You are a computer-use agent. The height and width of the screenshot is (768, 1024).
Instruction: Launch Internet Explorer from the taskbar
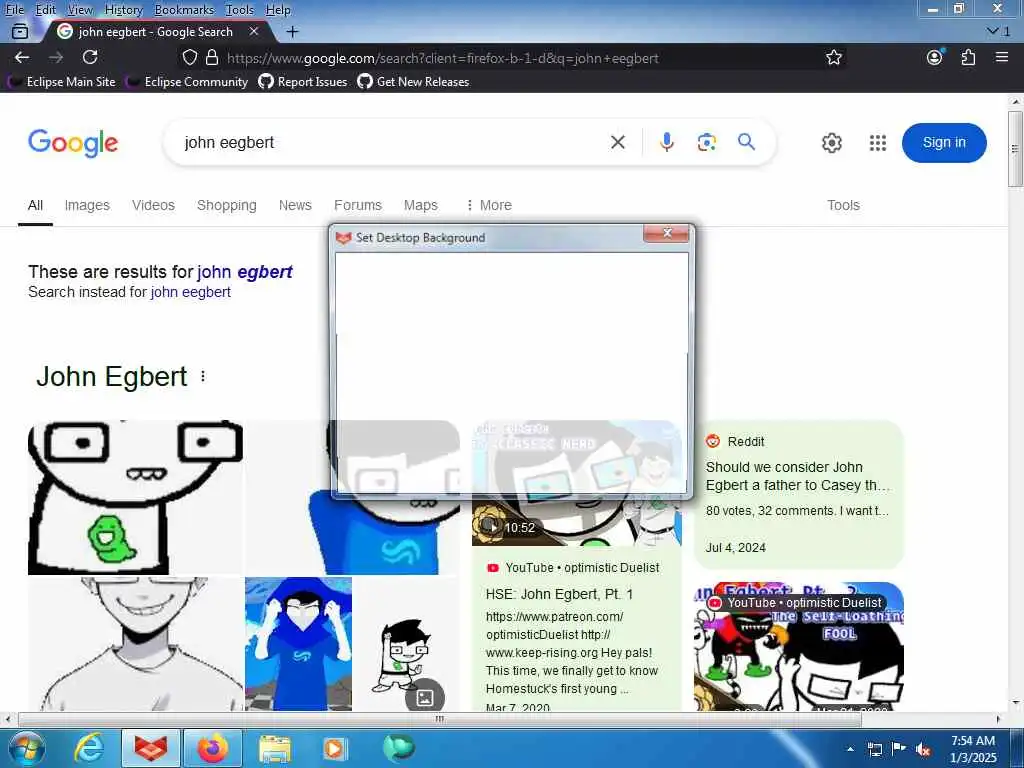[89, 748]
